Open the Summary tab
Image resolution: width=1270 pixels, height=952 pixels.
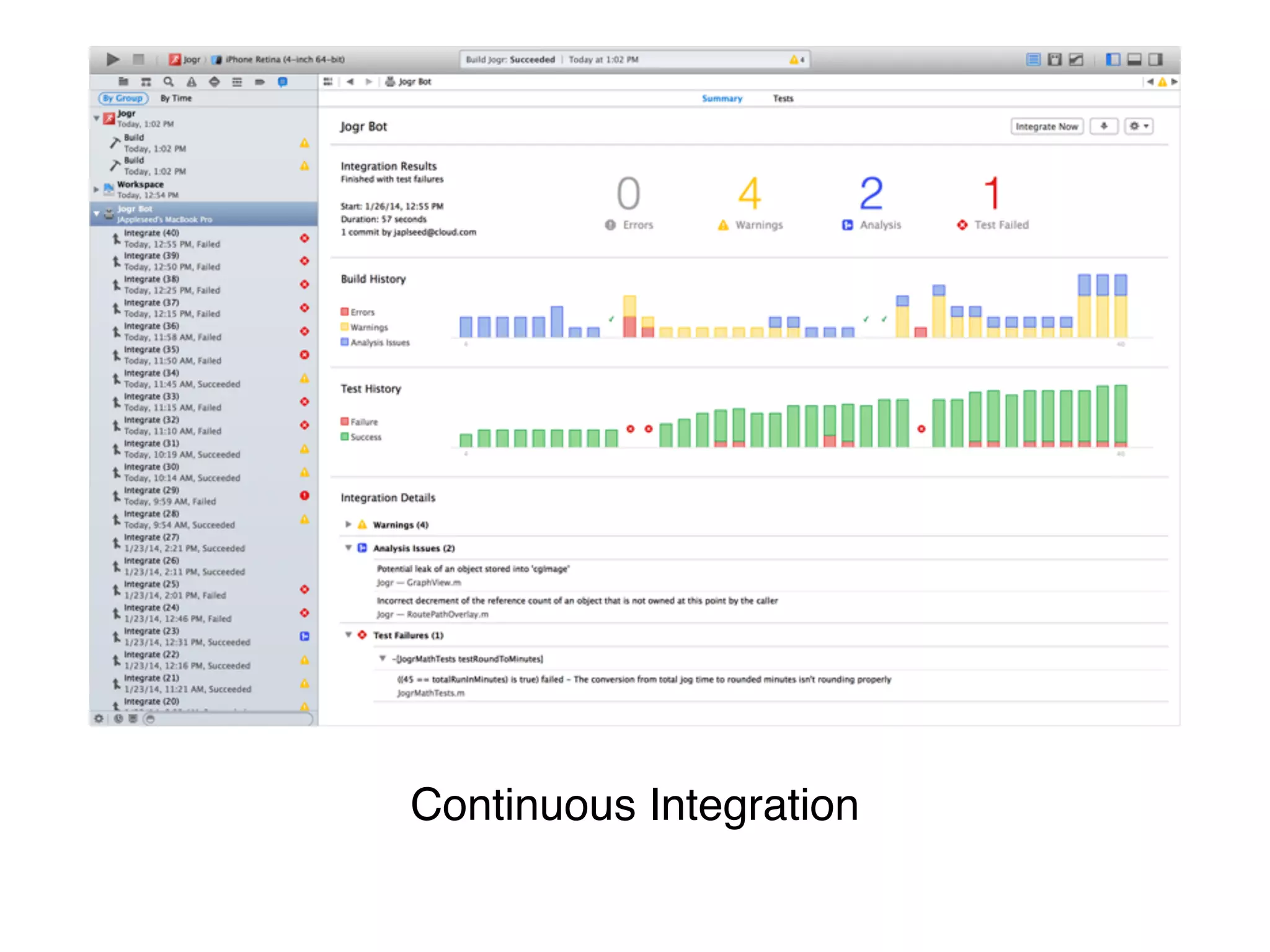click(x=722, y=99)
